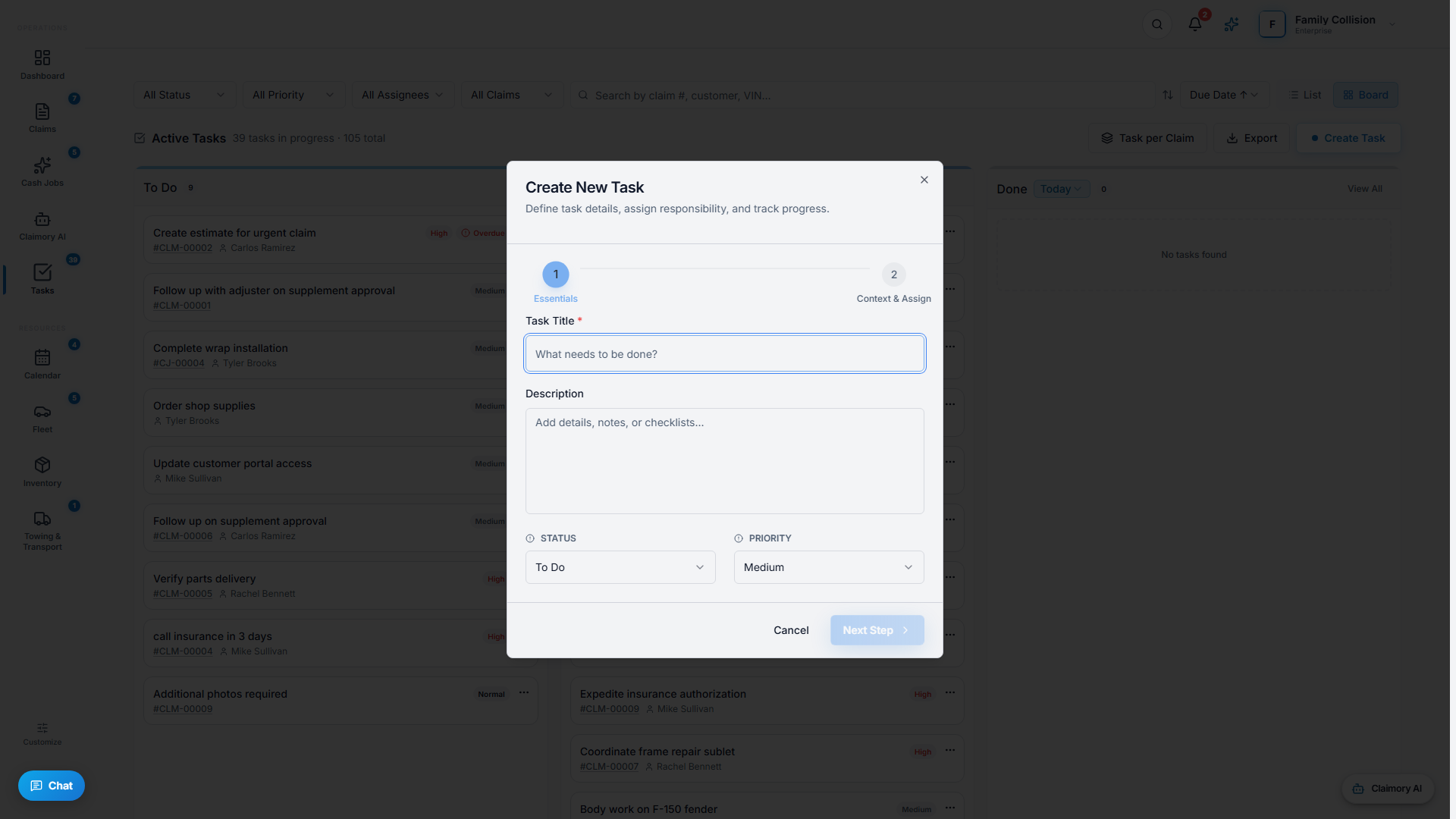The width and height of the screenshot is (1456, 819).
Task: Expand the Family Collision account menu
Action: coord(1392,24)
